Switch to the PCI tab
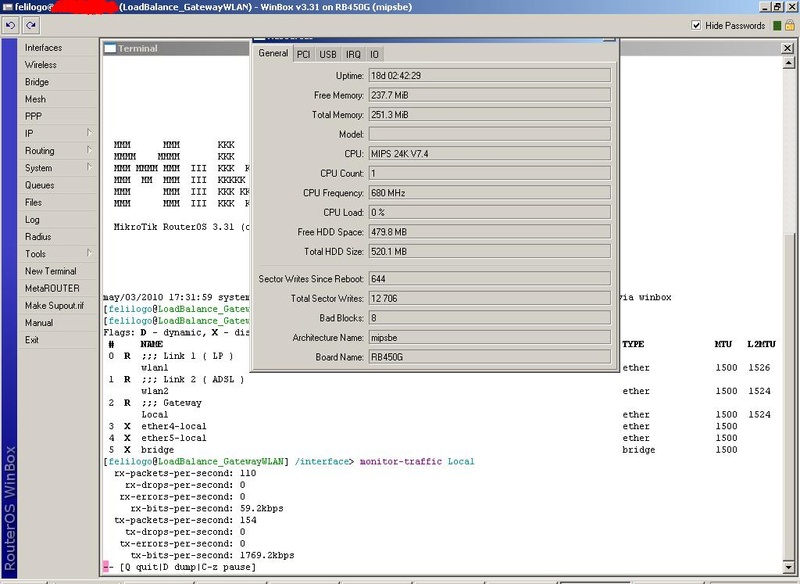Screen dimensions: 800x584 [302, 54]
